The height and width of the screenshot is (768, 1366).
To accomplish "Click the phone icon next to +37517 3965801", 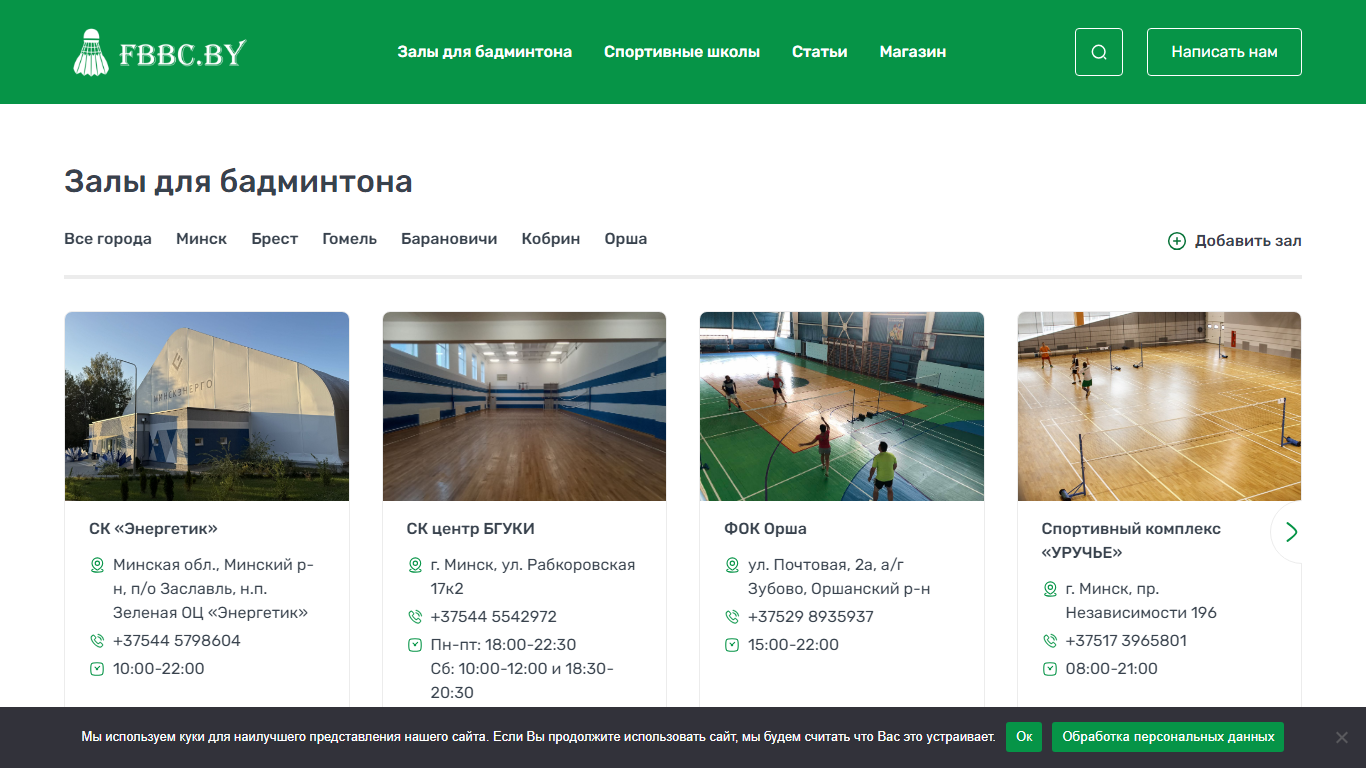I will click(1050, 641).
